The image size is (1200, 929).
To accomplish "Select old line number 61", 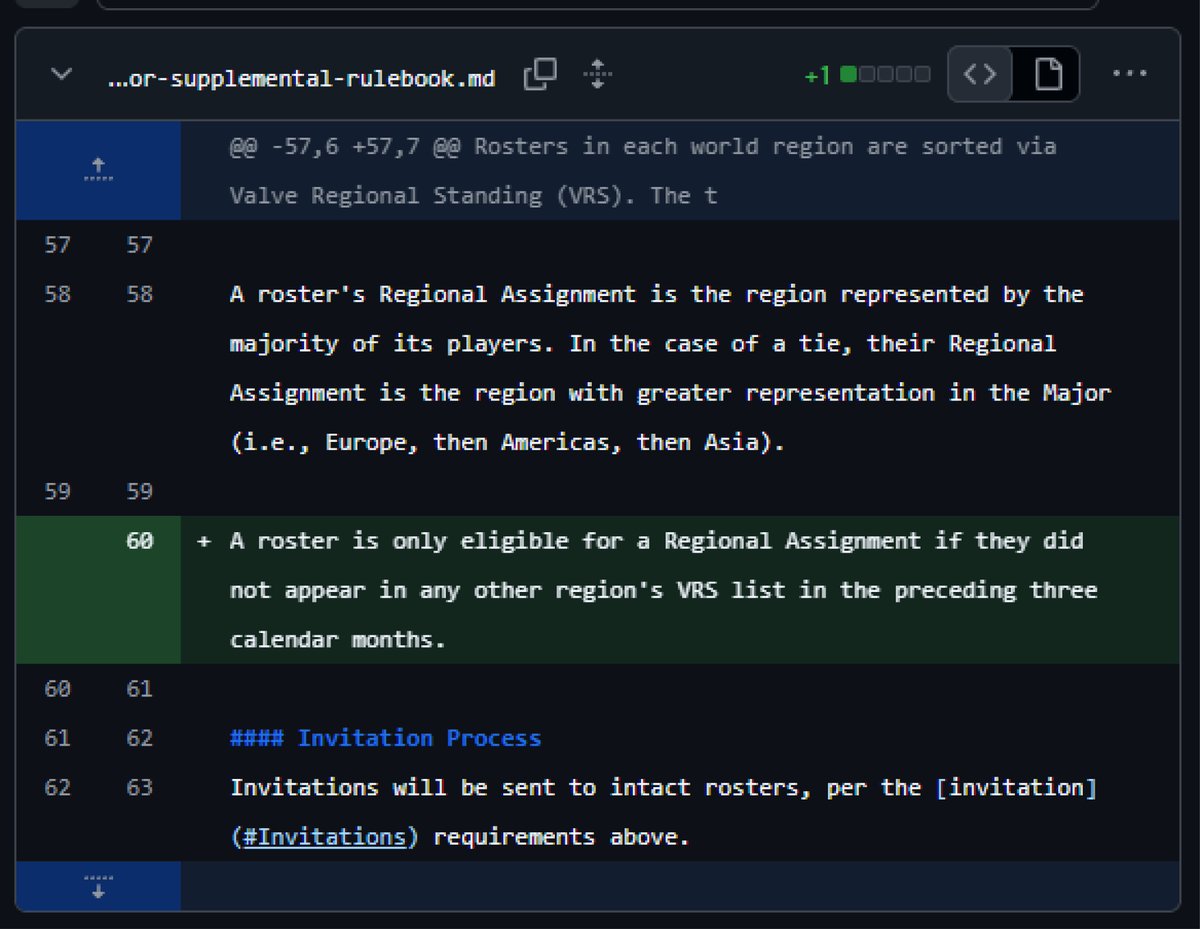I will click(x=57, y=738).
